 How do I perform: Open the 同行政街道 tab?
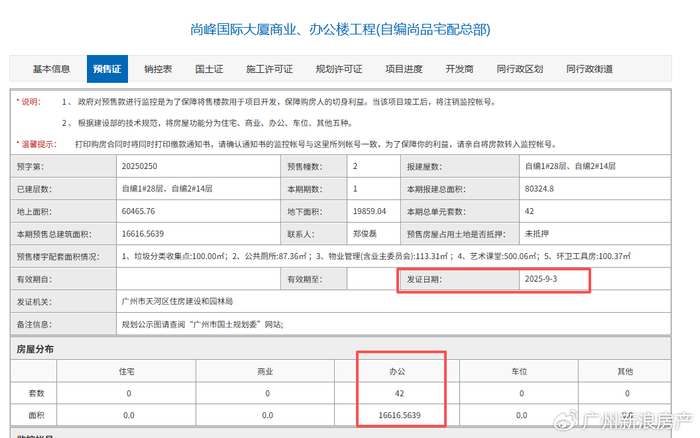tap(589, 69)
